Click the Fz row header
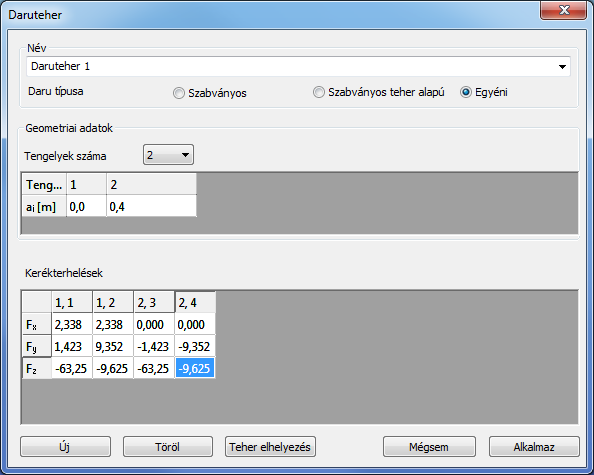Viewport: 594px width, 475px height. click(36, 368)
